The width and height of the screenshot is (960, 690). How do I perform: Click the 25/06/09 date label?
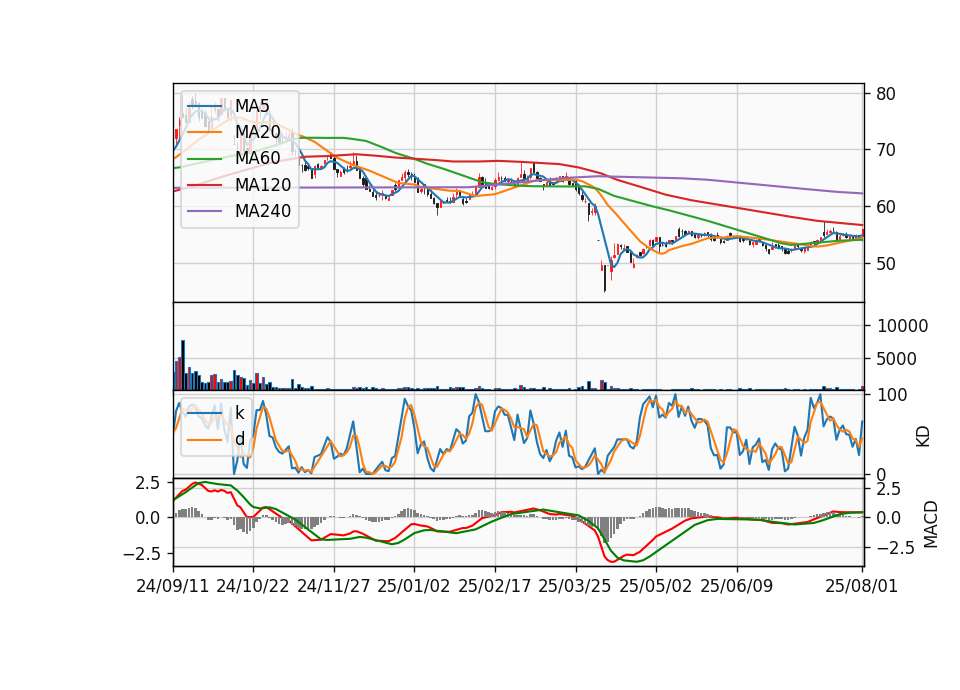737,587
